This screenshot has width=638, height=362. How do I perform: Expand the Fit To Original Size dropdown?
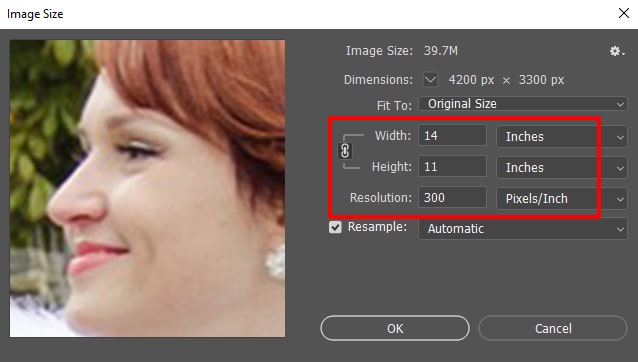(x=523, y=104)
